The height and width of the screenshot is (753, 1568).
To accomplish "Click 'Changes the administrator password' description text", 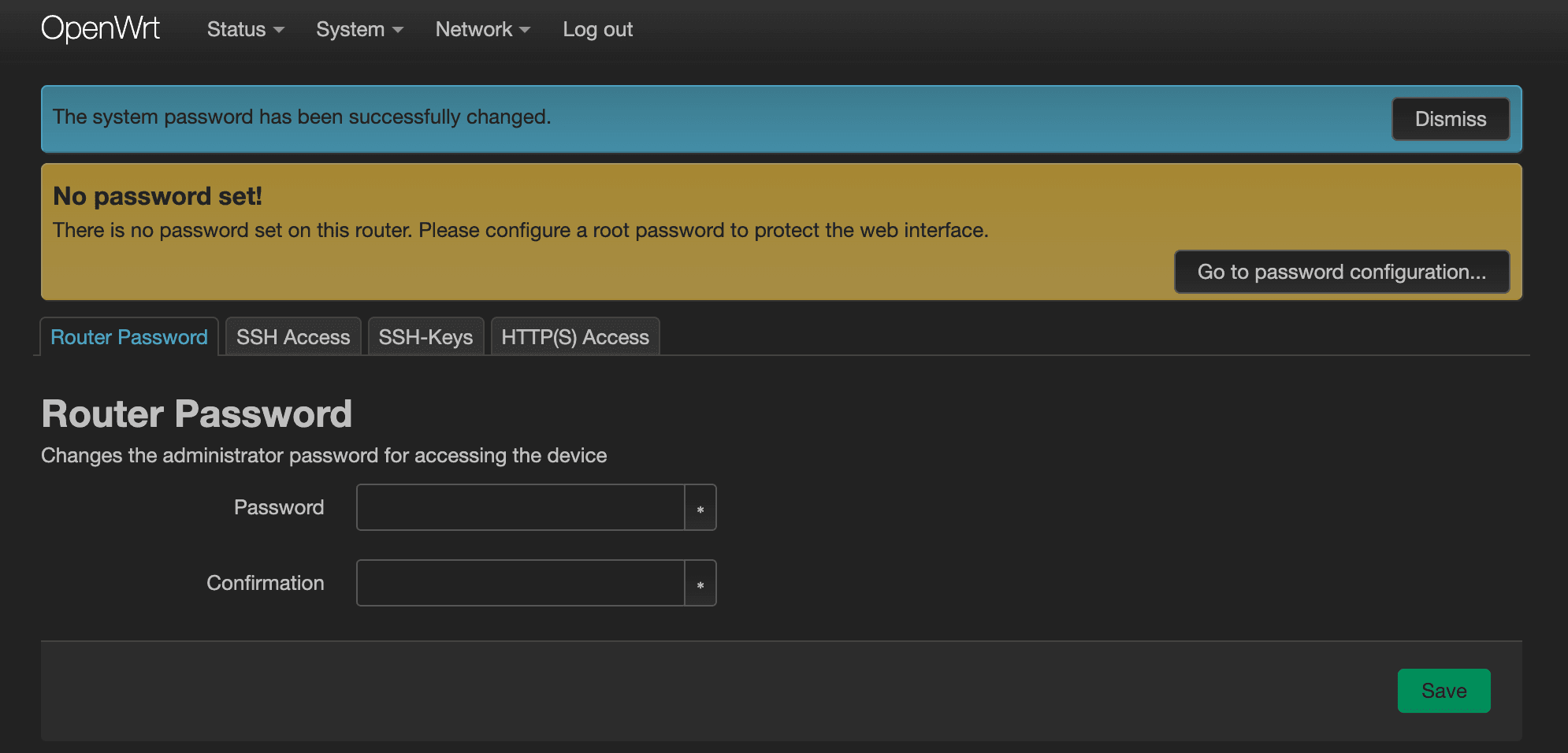I will pyautogui.click(x=324, y=455).
